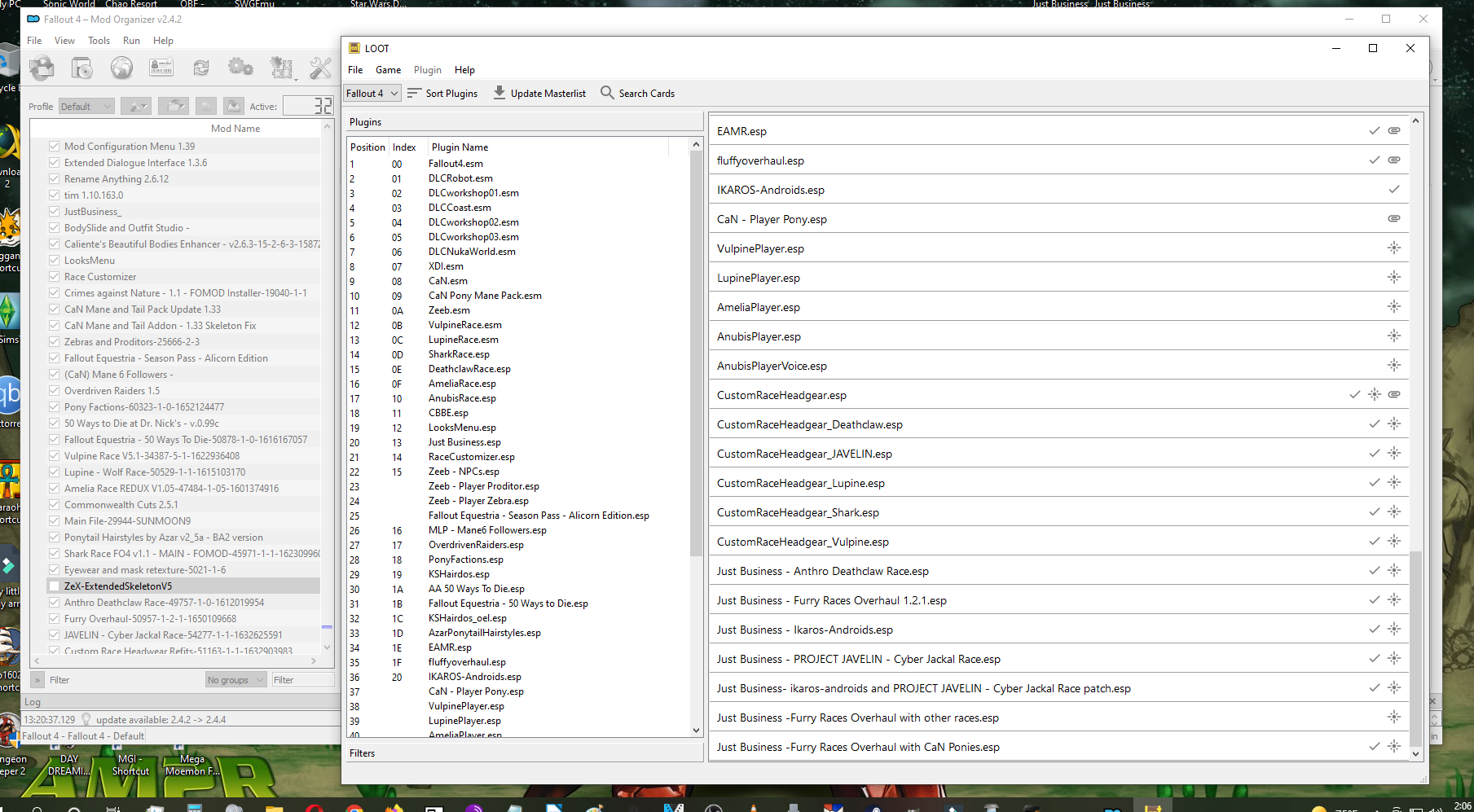Open wrench-and-screwdriver settings in Mod Organizer
Screen dimensions: 1474x812
point(320,68)
